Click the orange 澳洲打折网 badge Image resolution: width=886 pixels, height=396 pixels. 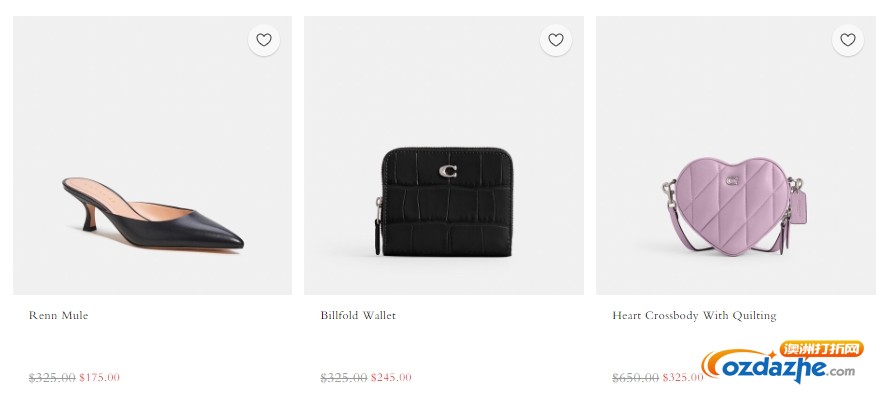pyautogui.click(x=822, y=349)
